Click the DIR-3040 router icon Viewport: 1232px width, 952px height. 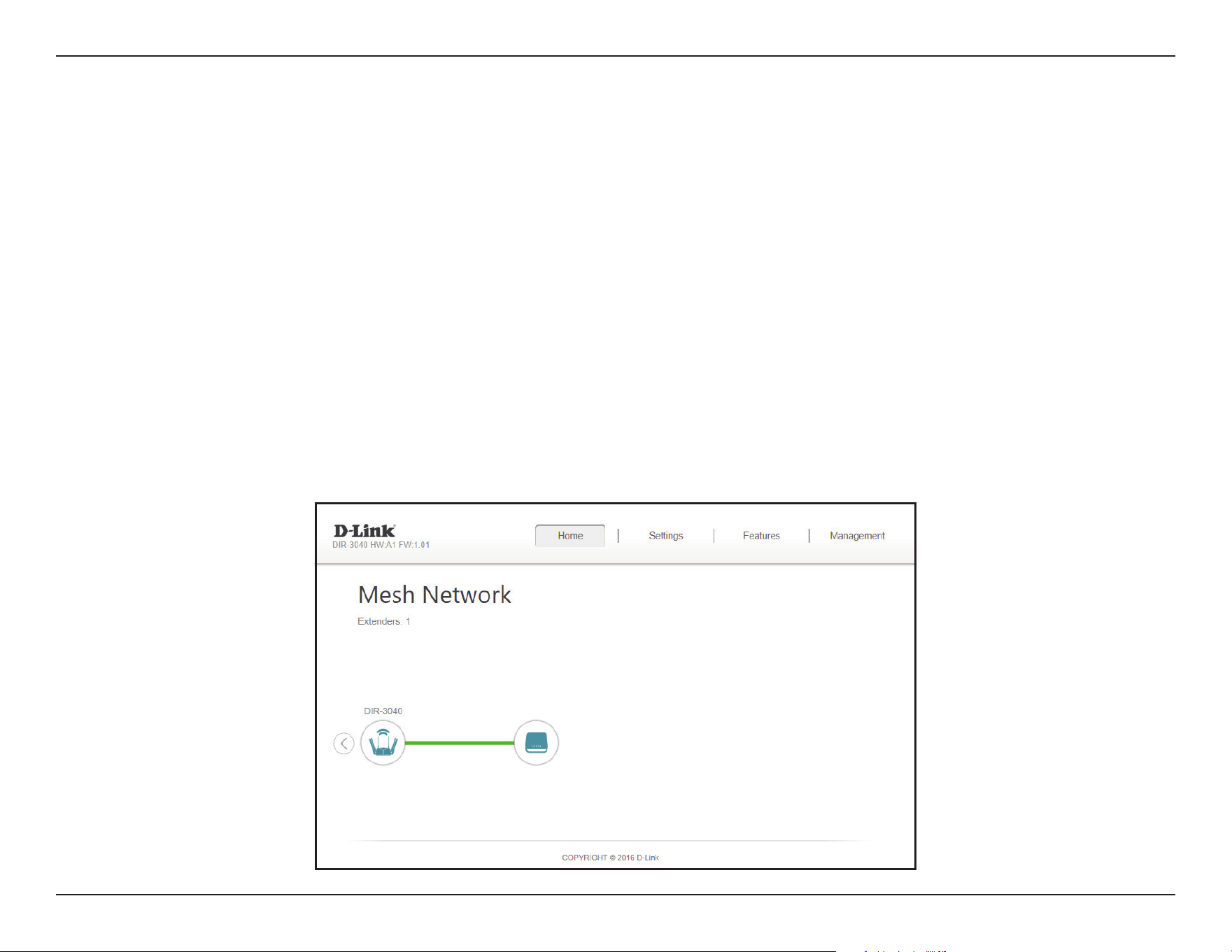(x=383, y=743)
